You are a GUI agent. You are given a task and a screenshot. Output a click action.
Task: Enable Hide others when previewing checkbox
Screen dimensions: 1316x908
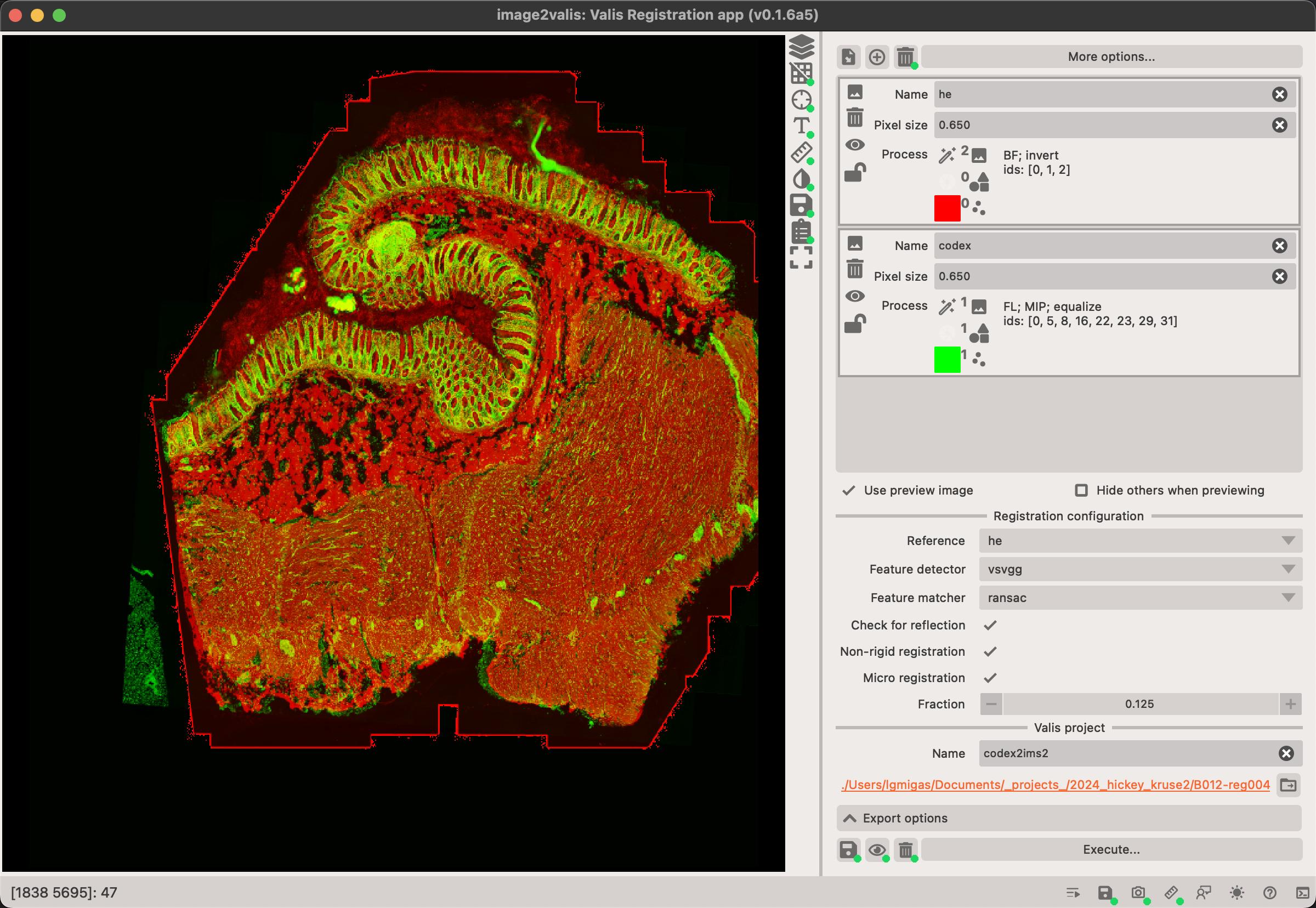pos(1081,490)
